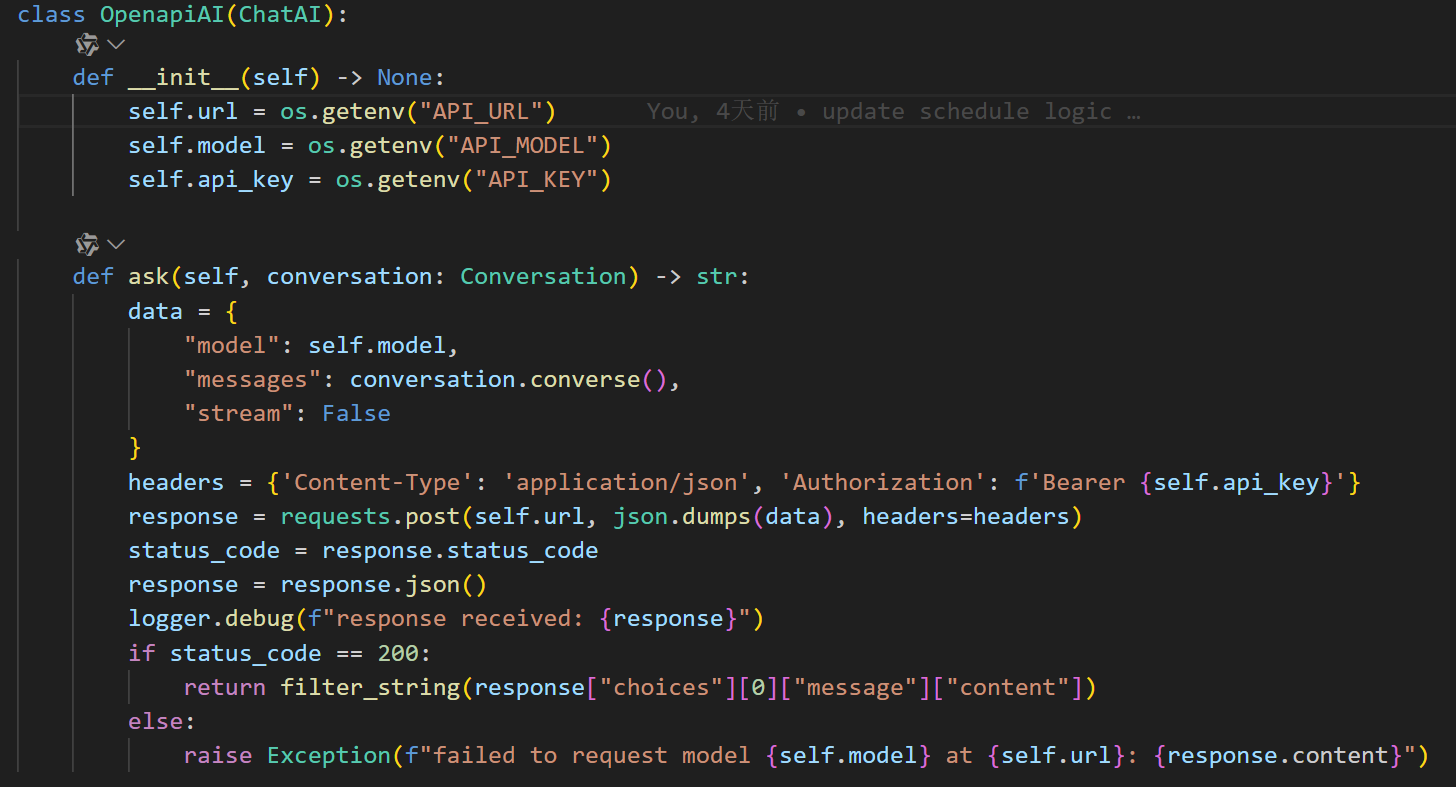Click the False value for stream key
Screen dimensions: 1456x787
pyautogui.click(x=356, y=414)
